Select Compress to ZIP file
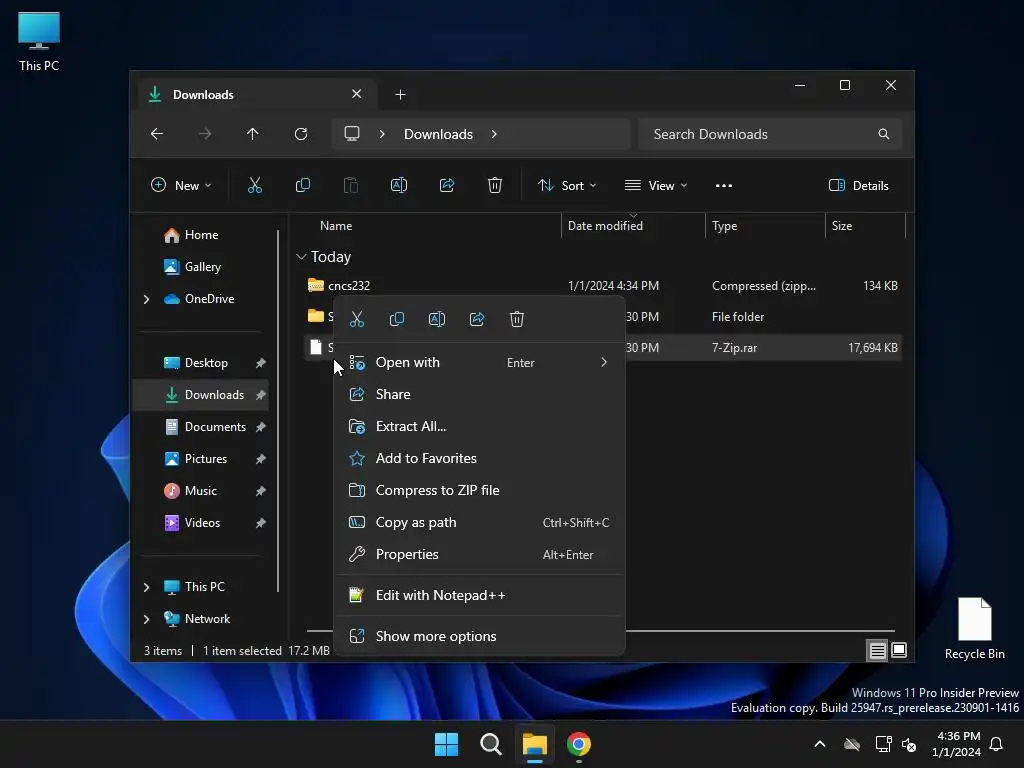This screenshot has height=768, width=1024. click(x=479, y=490)
